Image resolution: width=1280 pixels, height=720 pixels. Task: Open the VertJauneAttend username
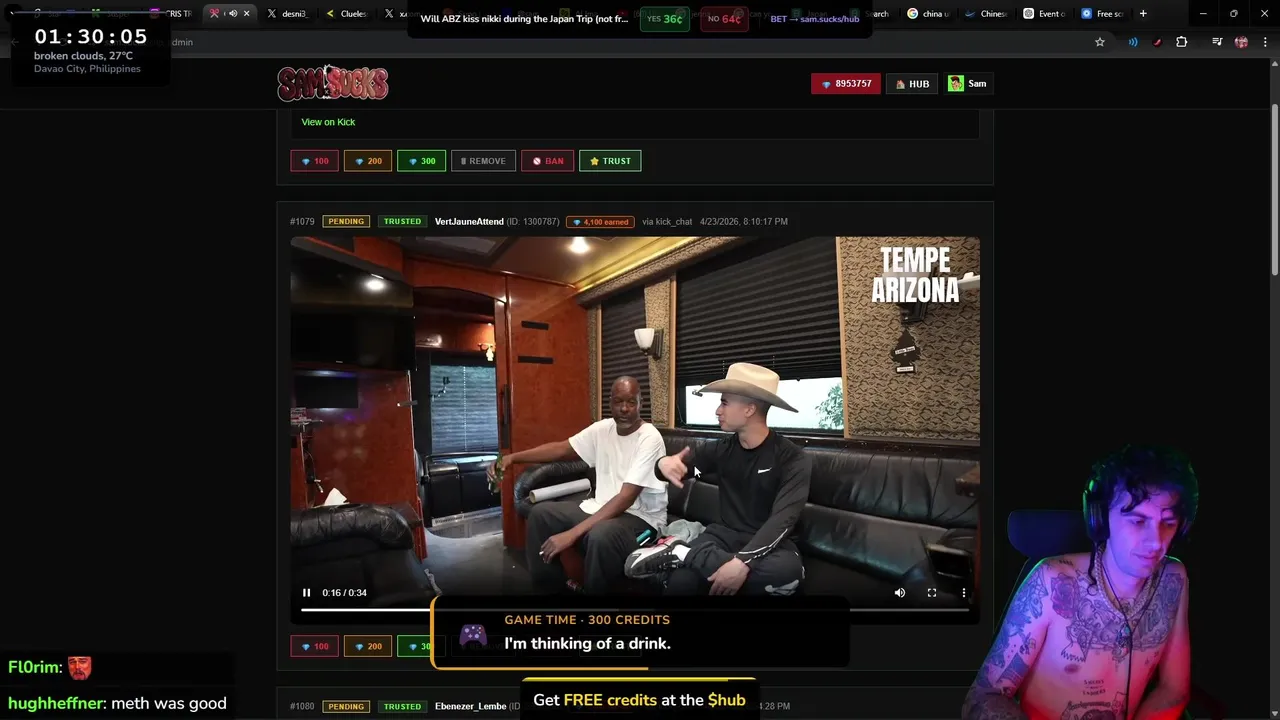pyautogui.click(x=469, y=221)
